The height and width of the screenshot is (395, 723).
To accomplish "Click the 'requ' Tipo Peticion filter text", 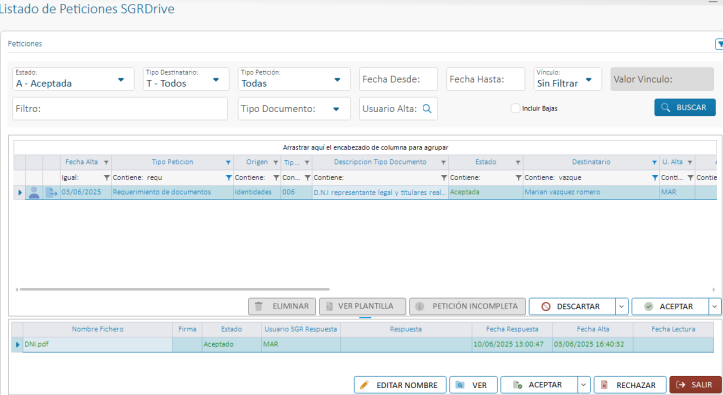I will 154,178.
